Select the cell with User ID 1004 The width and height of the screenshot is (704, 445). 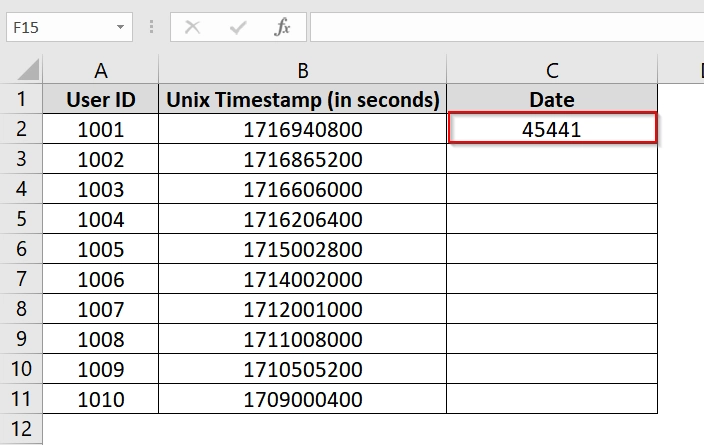[x=101, y=219]
